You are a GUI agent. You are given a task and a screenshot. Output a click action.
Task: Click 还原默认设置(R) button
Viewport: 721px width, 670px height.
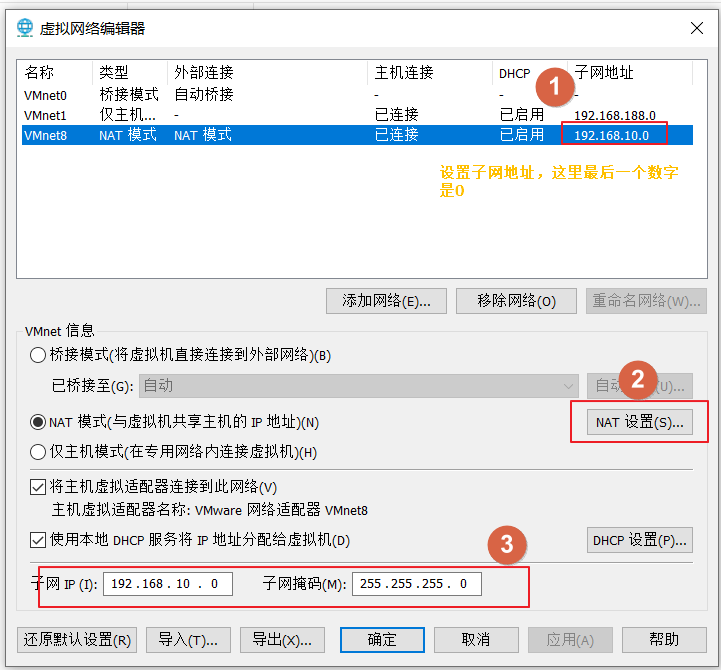click(x=77, y=640)
